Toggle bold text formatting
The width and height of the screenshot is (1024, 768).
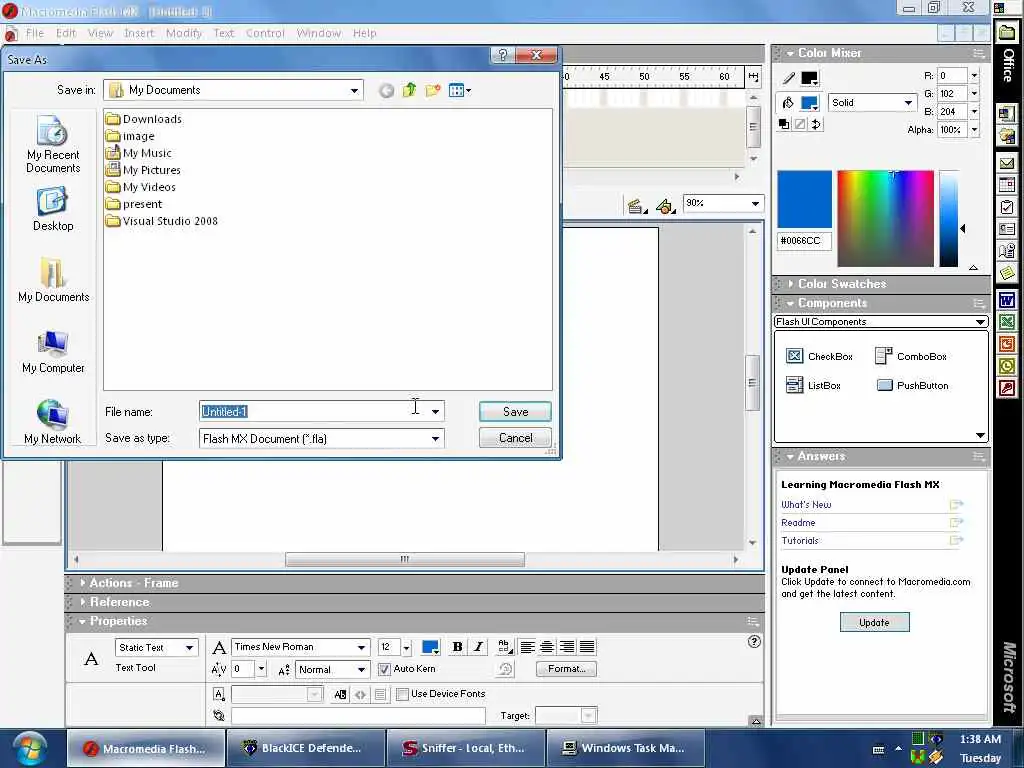[x=458, y=647]
